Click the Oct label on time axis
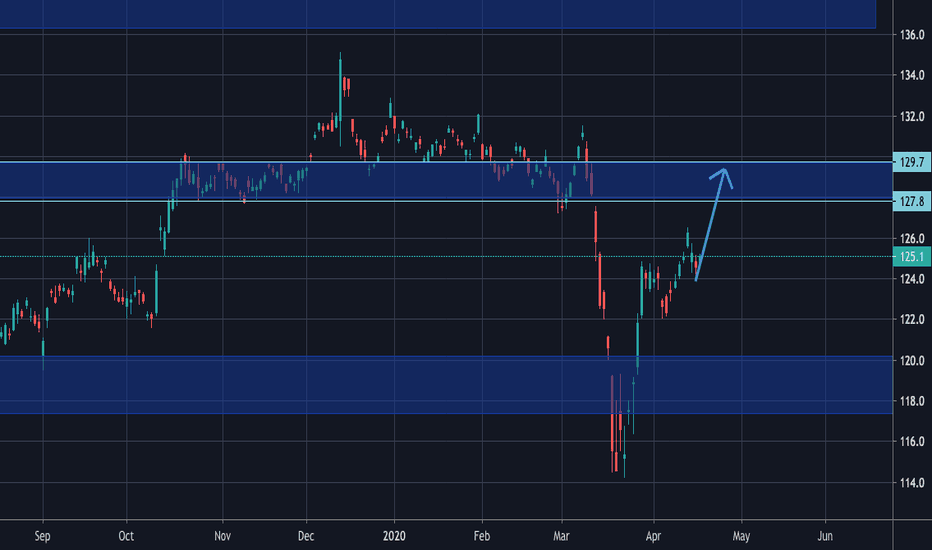The image size is (932, 550). click(126, 536)
